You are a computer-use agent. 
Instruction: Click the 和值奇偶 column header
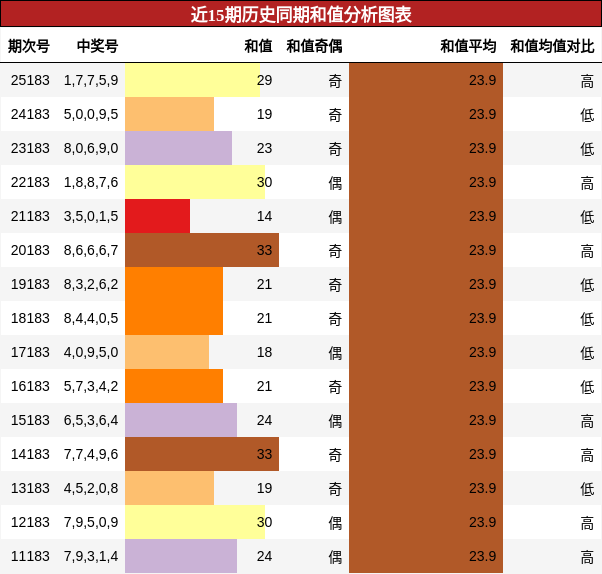pyautogui.click(x=314, y=46)
